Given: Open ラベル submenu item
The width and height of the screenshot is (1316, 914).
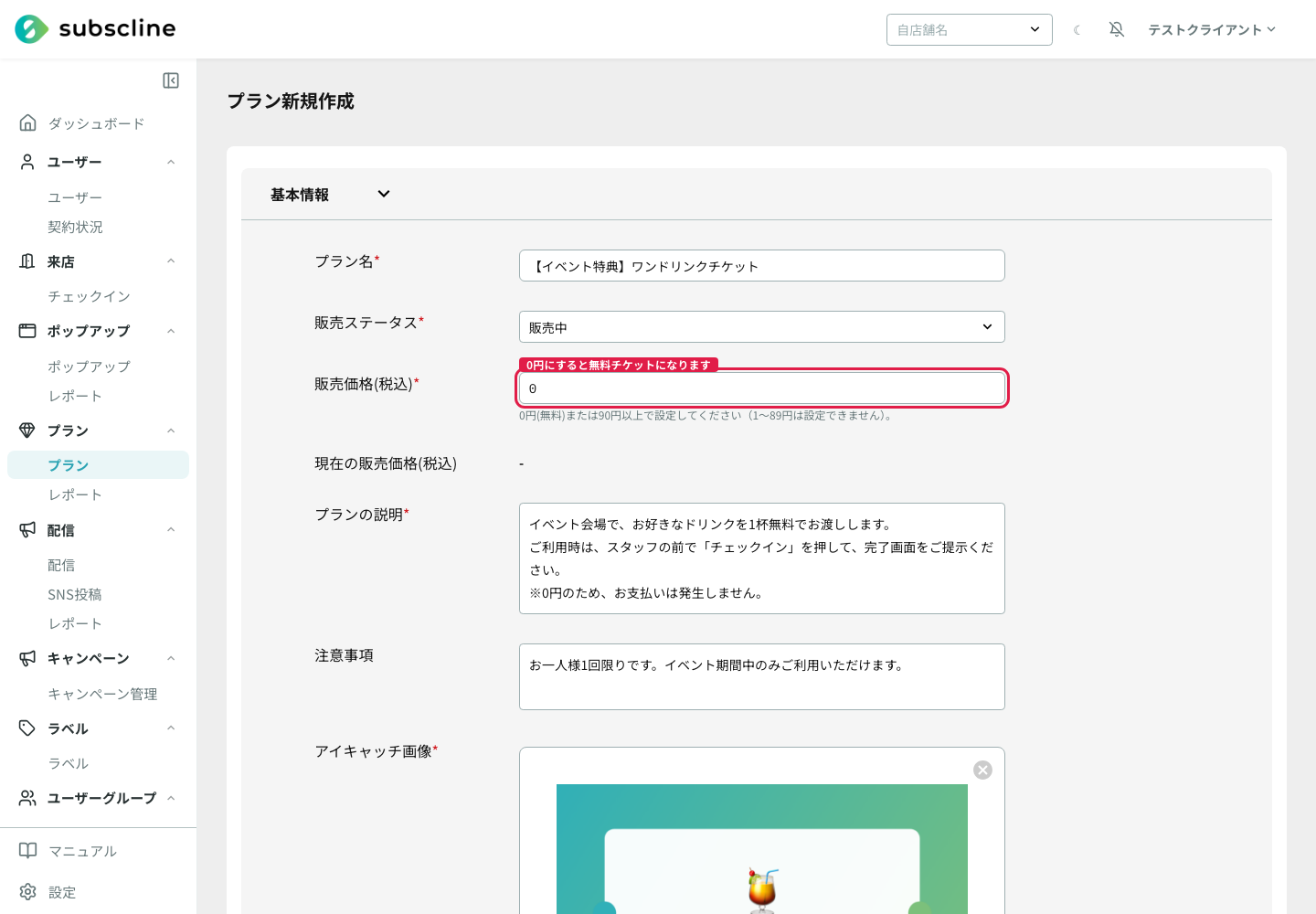Looking at the screenshot, I should (69, 763).
